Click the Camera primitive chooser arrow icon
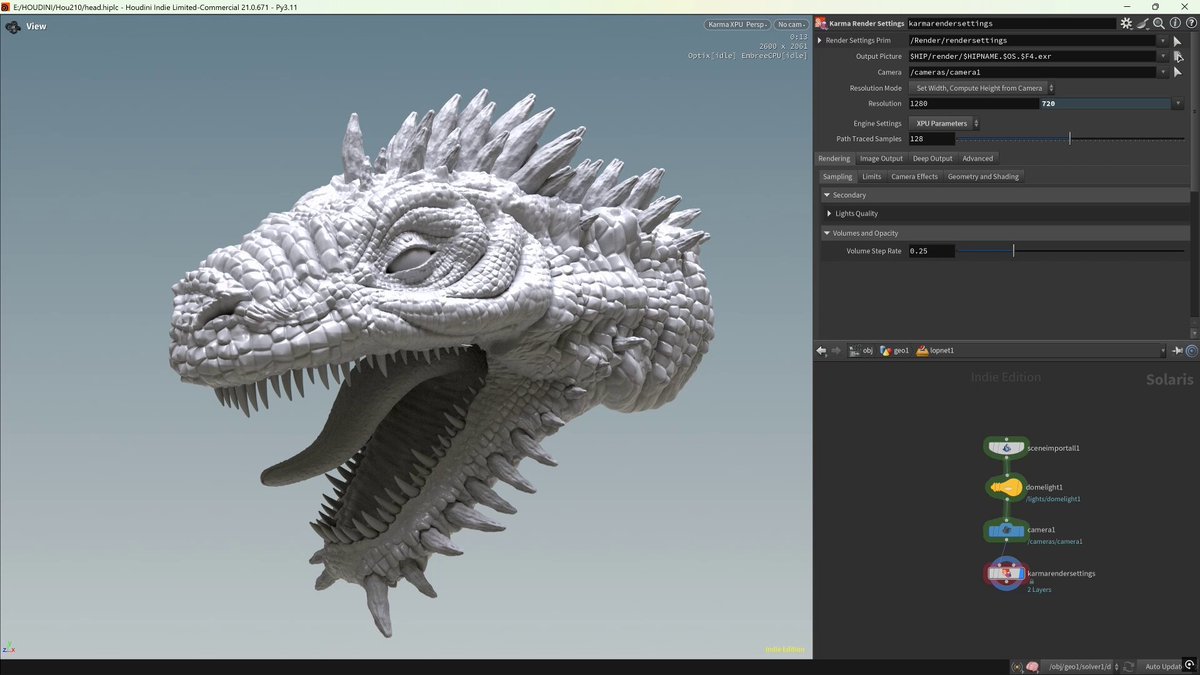The width and height of the screenshot is (1200, 675). (1178, 72)
